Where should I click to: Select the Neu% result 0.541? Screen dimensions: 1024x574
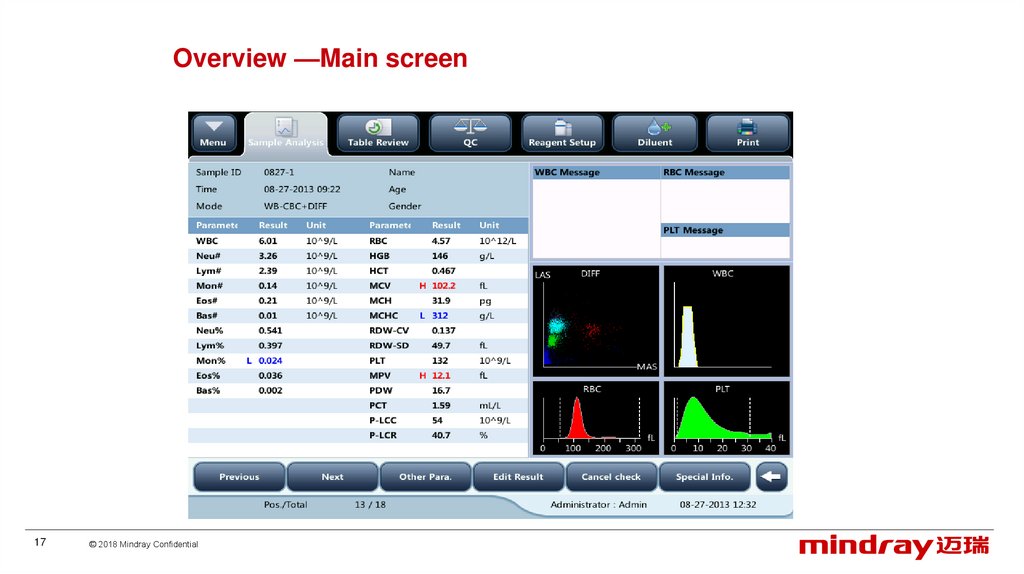click(x=270, y=331)
